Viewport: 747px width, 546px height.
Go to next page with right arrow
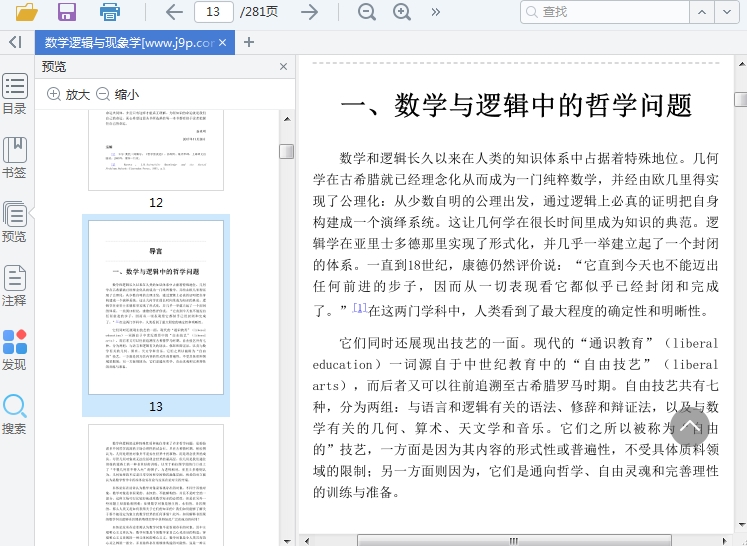[310, 12]
